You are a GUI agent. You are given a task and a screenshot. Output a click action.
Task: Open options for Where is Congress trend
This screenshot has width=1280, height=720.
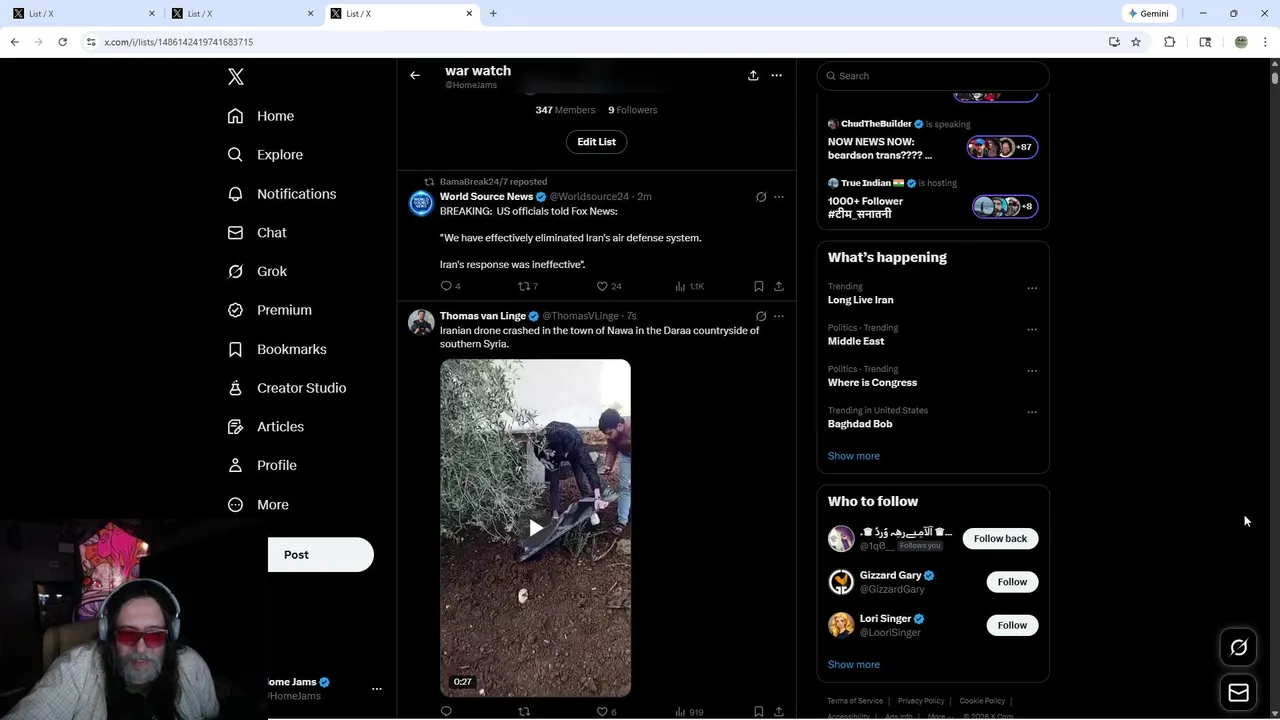(1032, 371)
